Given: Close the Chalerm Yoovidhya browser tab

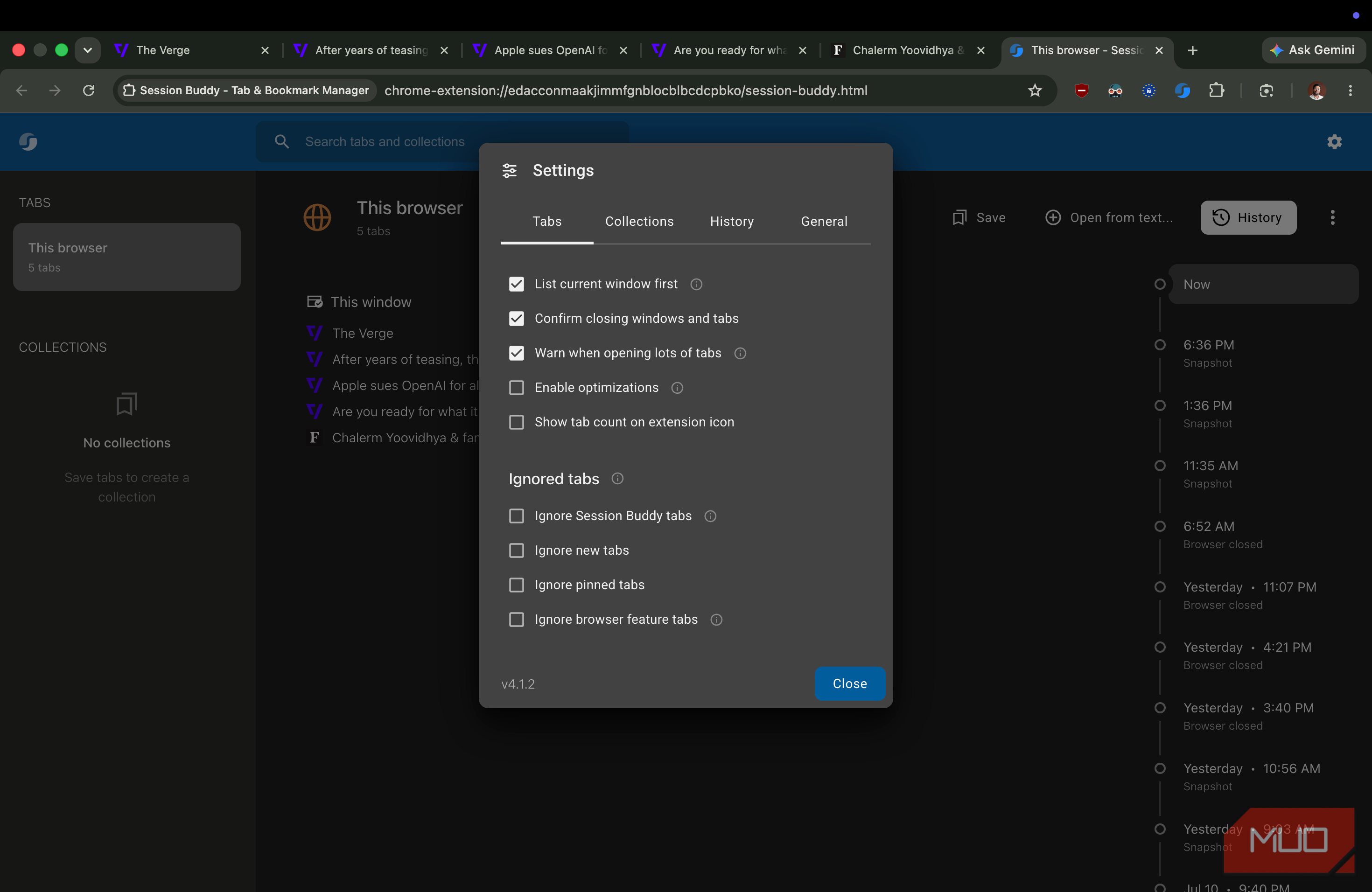Looking at the screenshot, I should click(x=980, y=50).
